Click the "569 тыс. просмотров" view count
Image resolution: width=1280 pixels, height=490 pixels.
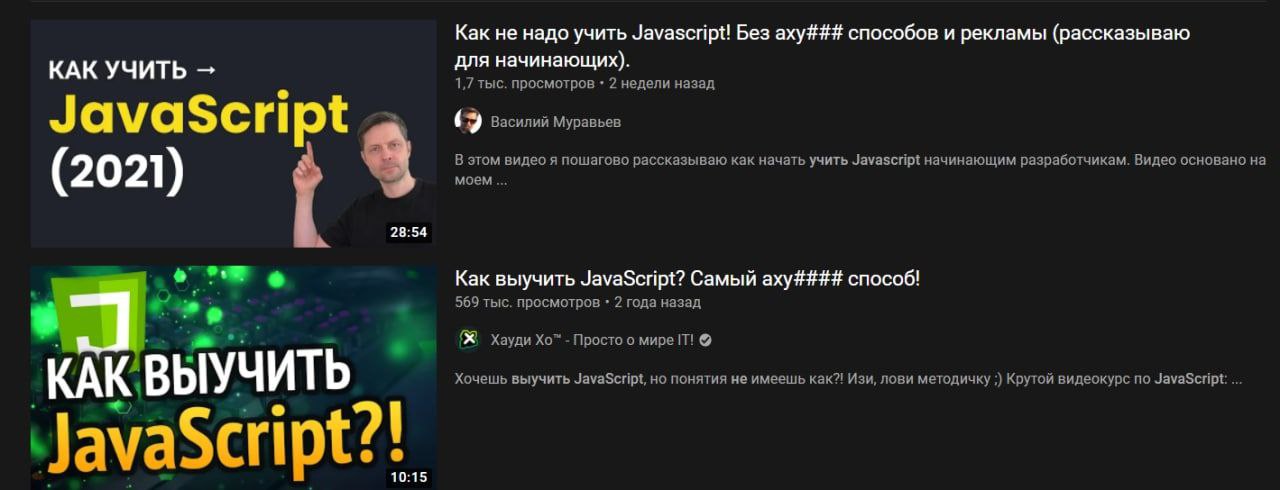527,302
